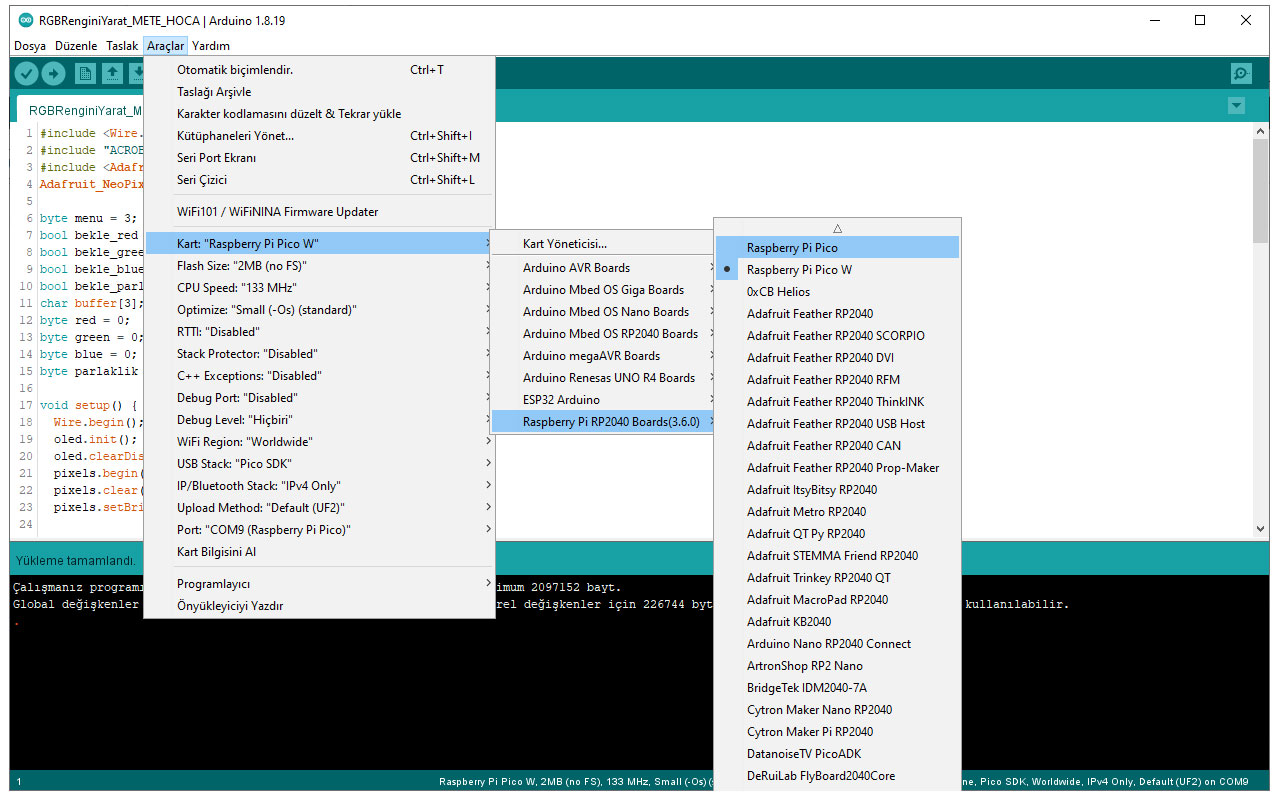
Task: Expand CPU Speed 133 MHz submenu
Action: [319, 288]
